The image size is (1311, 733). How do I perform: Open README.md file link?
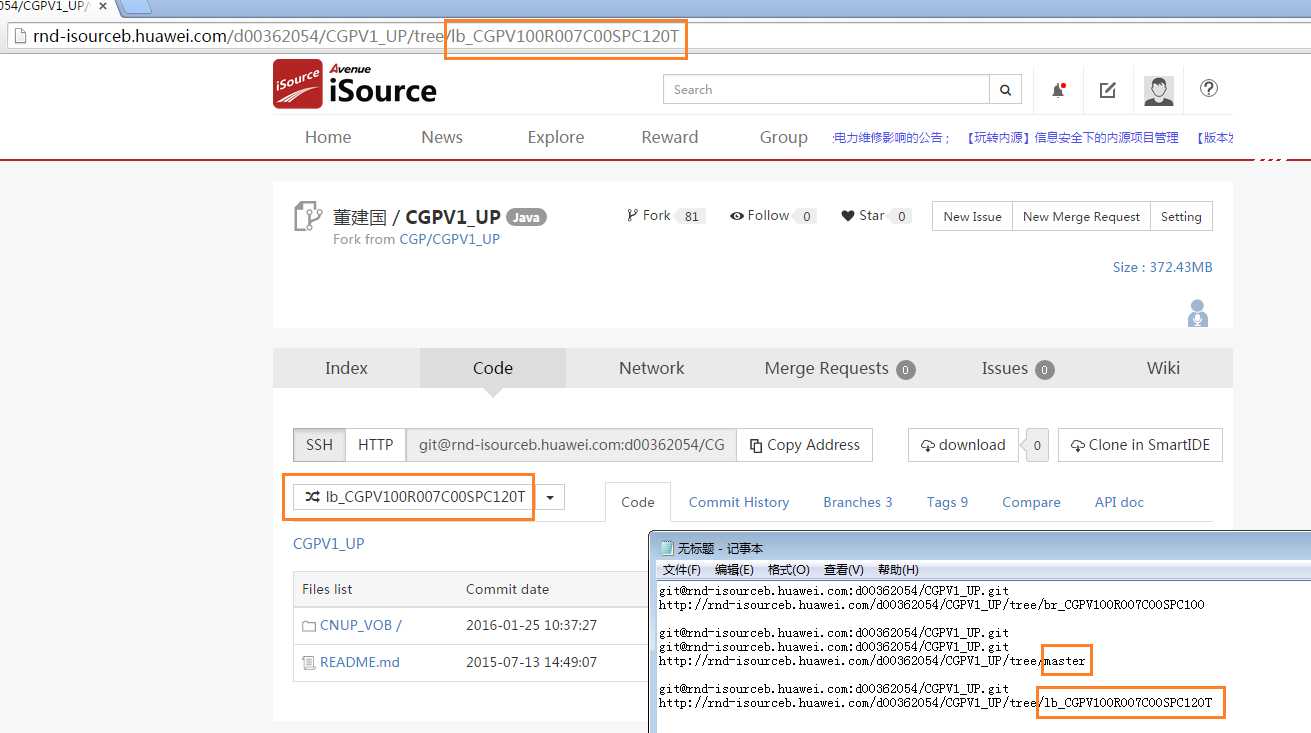(x=360, y=662)
